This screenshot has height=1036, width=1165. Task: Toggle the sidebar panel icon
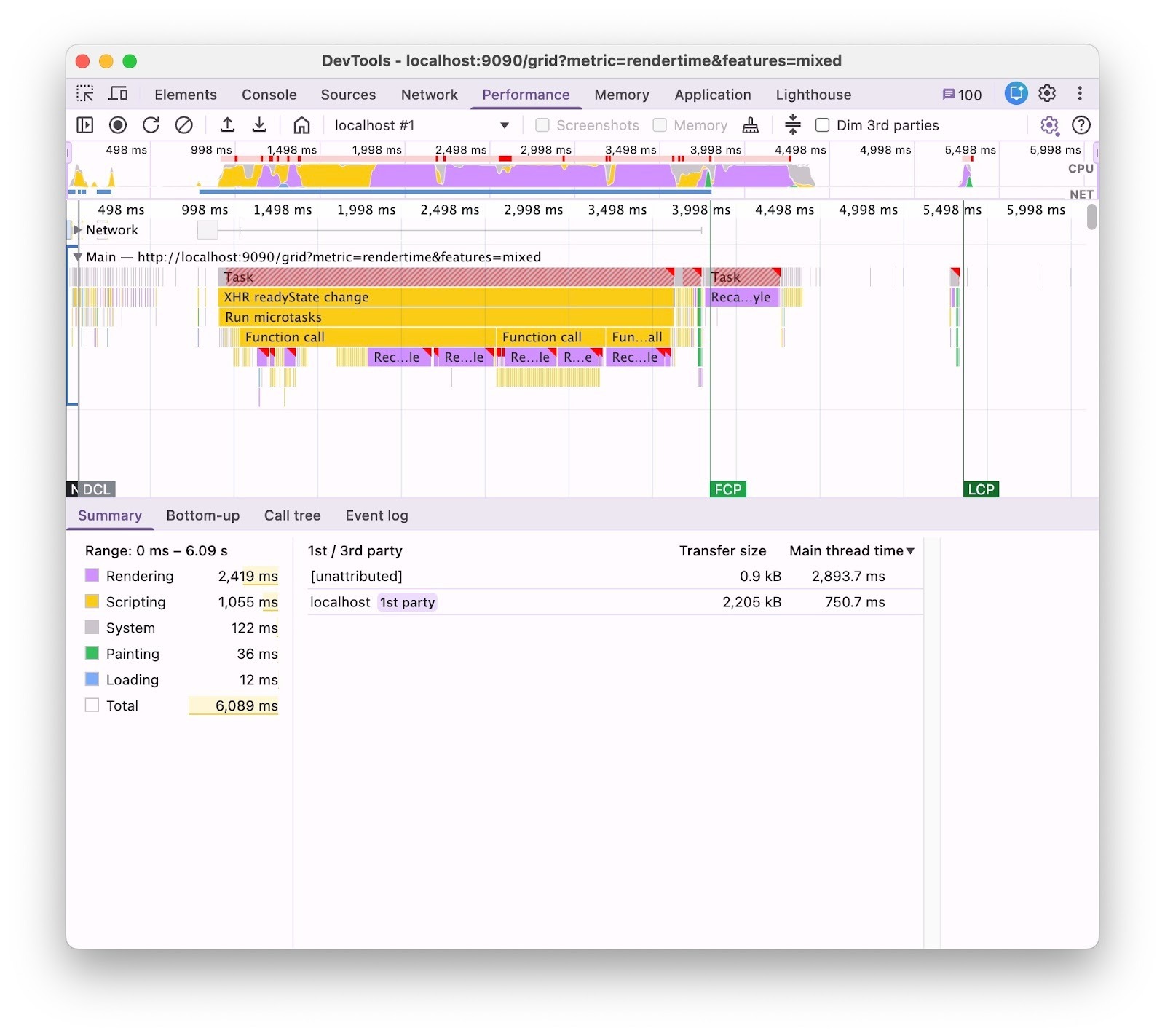tap(85, 125)
